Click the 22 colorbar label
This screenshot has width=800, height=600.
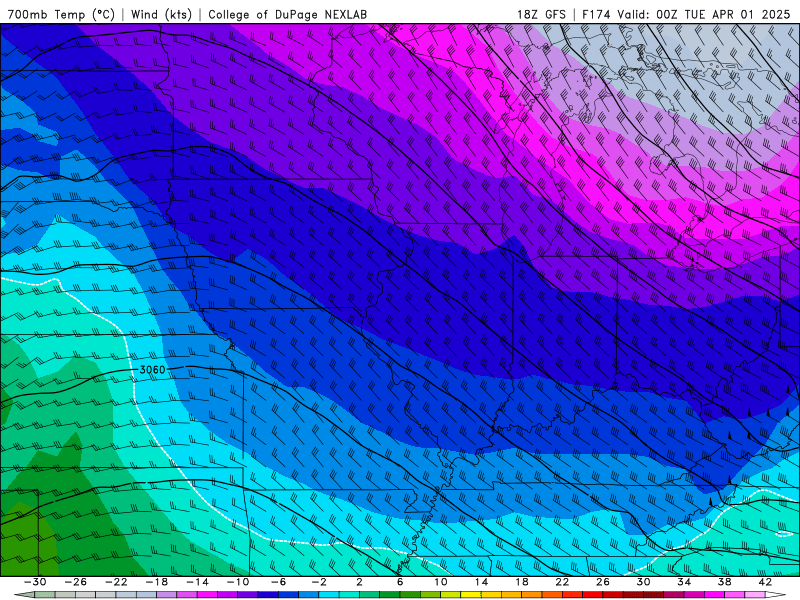(562, 582)
